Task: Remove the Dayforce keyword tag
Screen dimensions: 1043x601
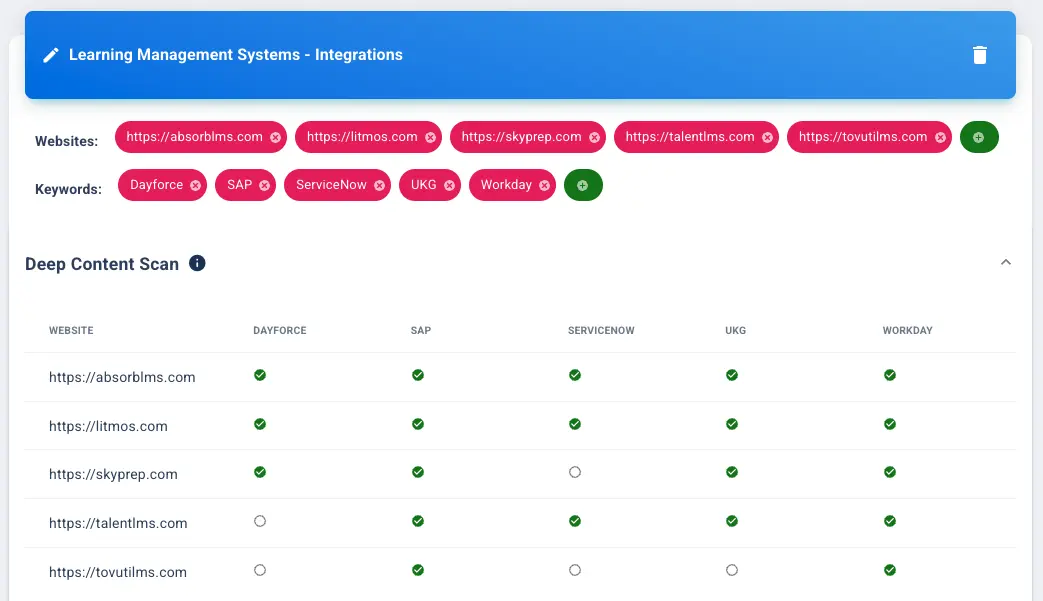Action: (x=196, y=185)
